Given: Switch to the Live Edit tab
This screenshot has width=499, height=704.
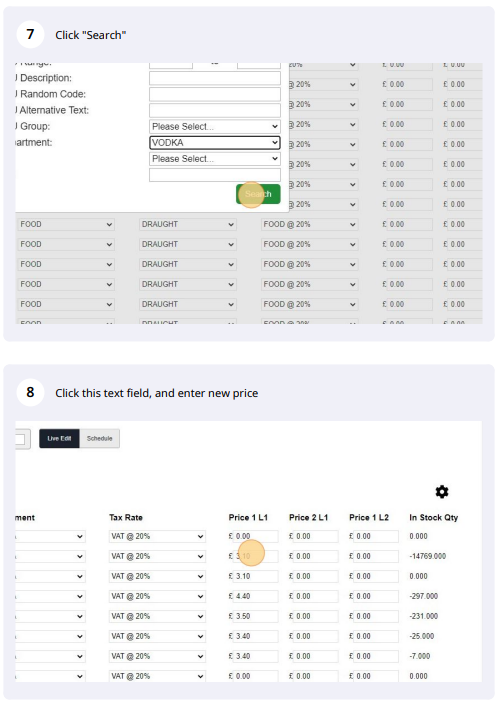Looking at the screenshot, I should [59, 439].
